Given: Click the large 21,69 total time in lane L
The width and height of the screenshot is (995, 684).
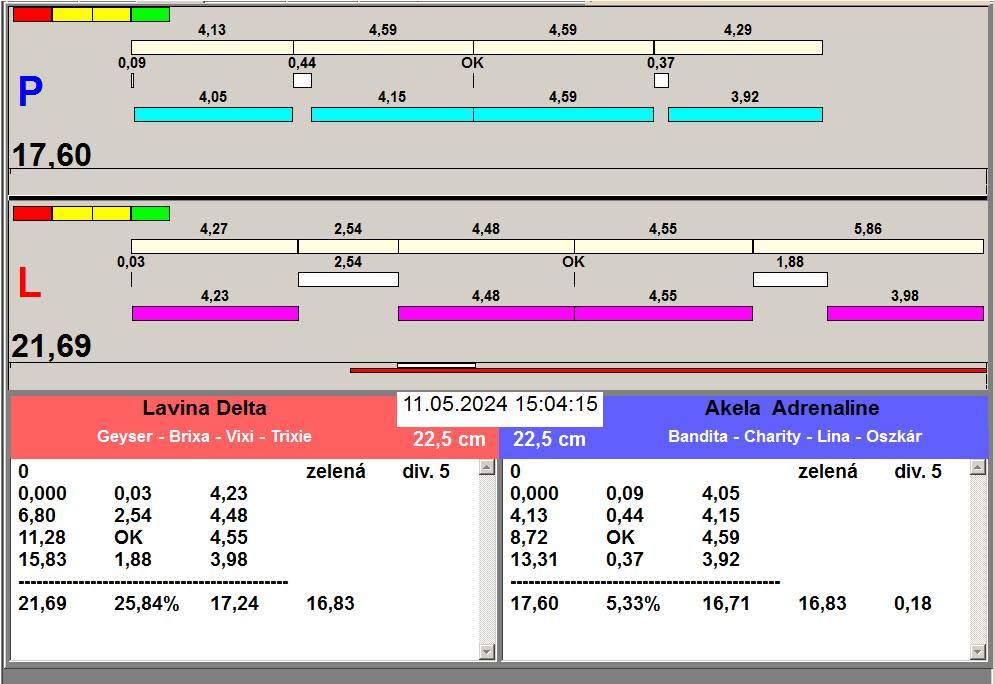Looking at the screenshot, I should (51, 346).
